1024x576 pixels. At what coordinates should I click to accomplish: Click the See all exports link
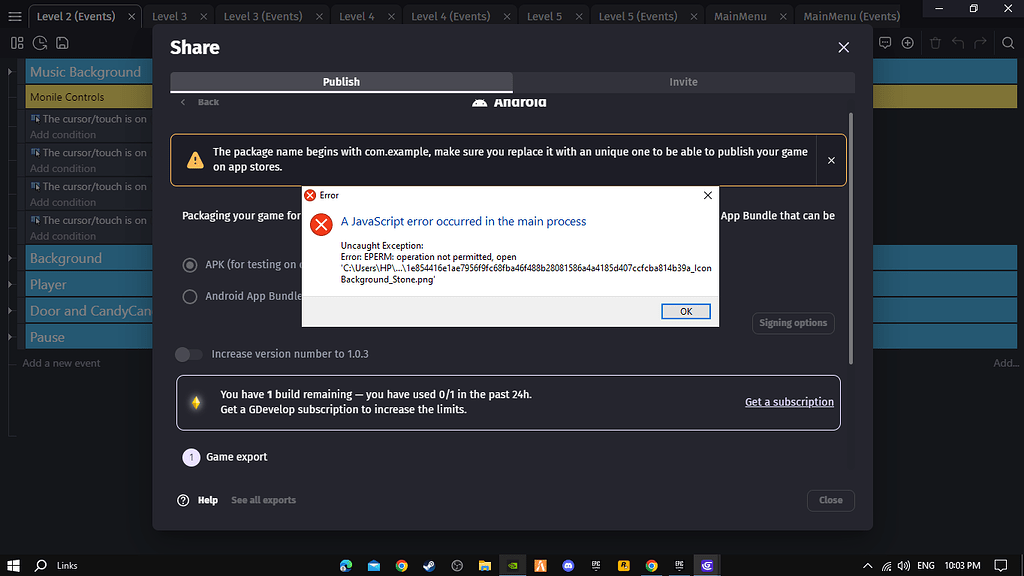coord(263,500)
